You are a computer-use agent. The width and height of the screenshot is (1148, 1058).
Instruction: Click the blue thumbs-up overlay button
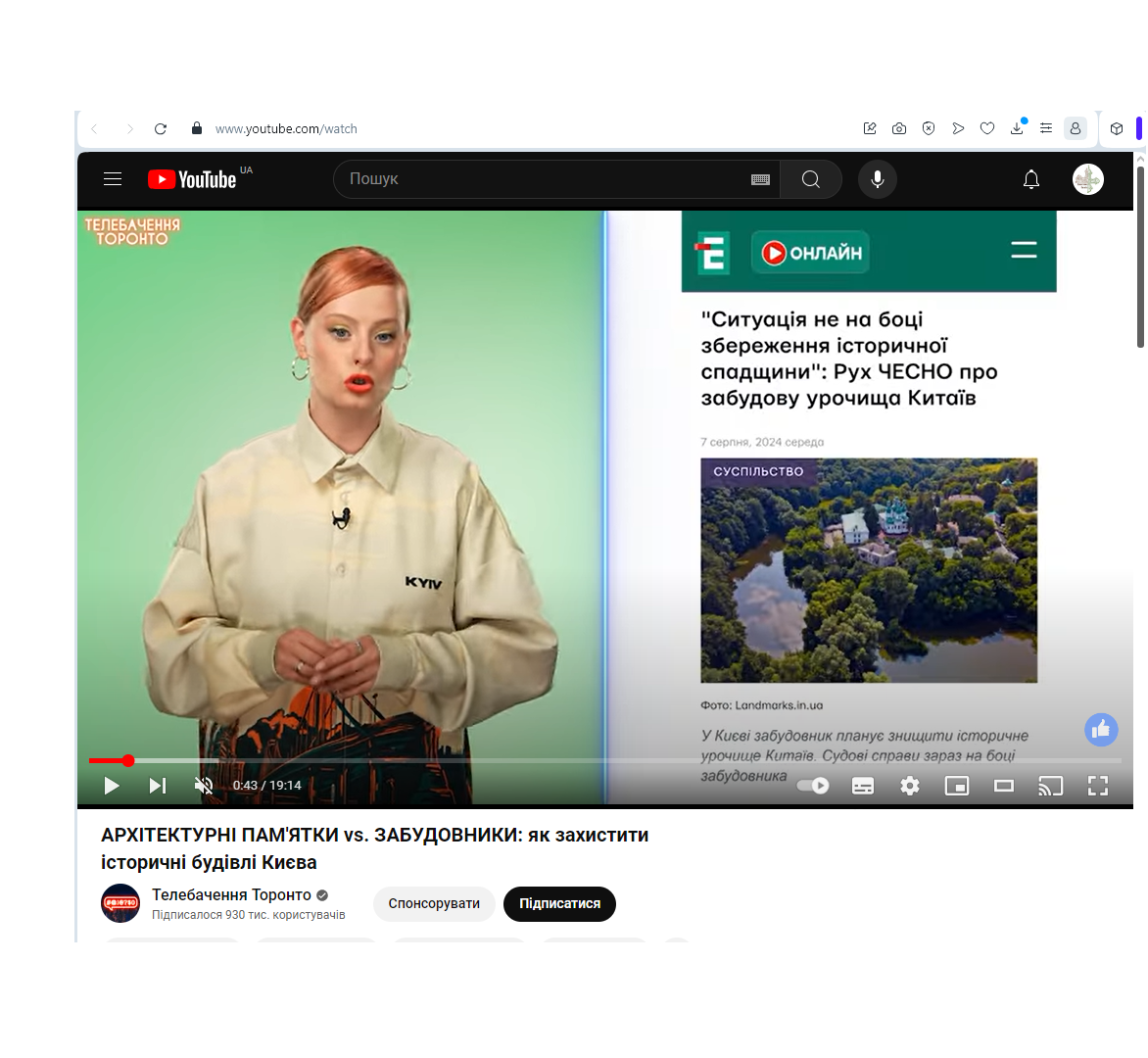tap(1101, 729)
